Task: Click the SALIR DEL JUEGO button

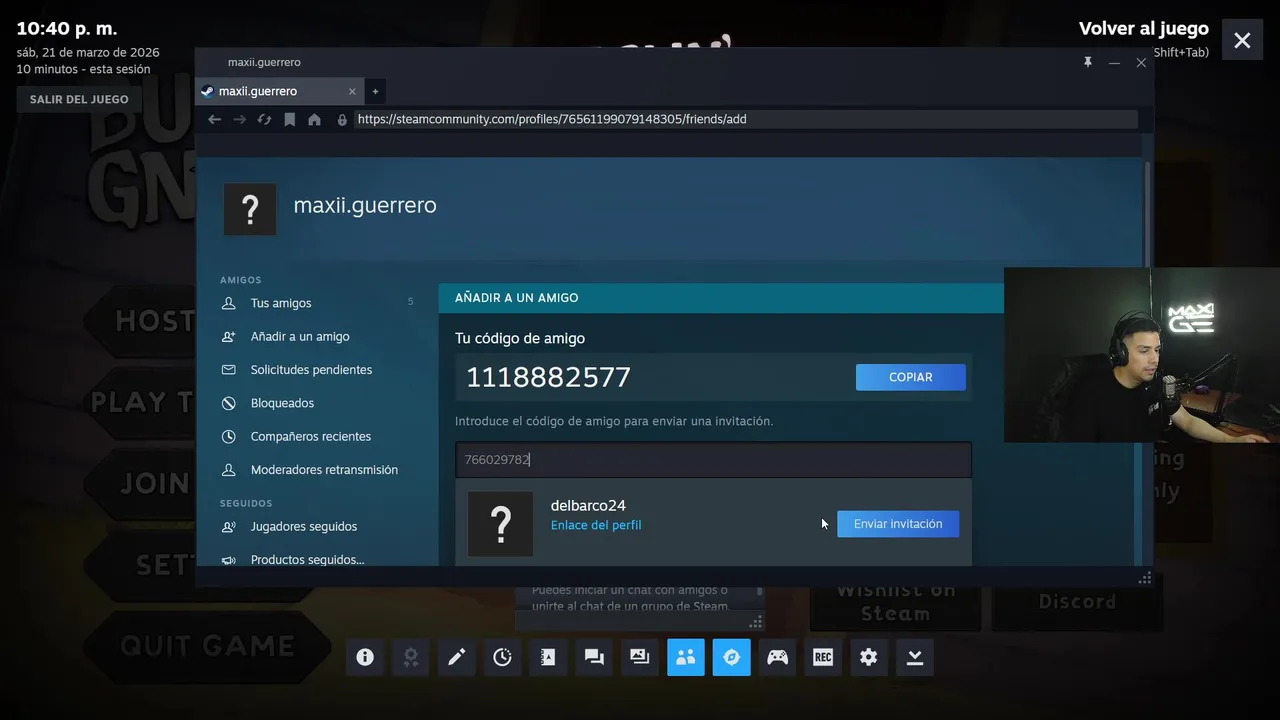Action: tap(79, 99)
